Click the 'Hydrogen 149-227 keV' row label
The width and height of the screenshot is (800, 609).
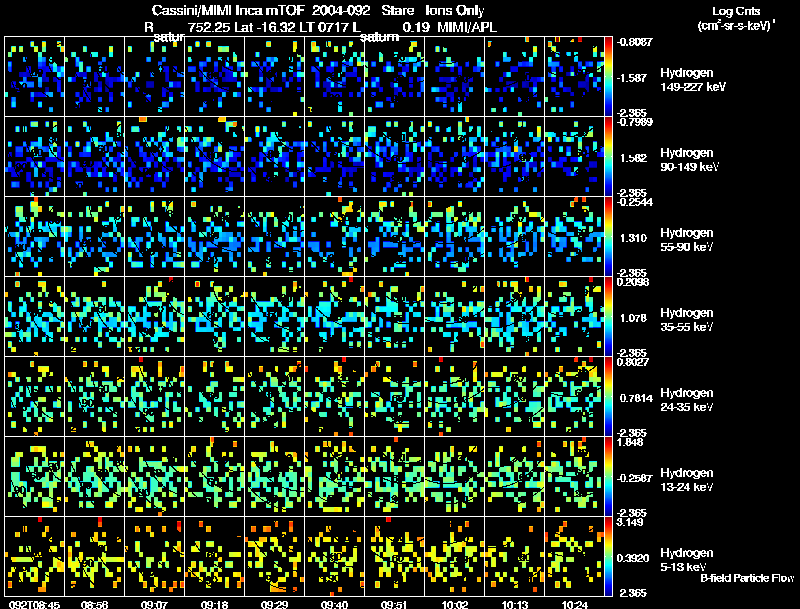point(693,80)
